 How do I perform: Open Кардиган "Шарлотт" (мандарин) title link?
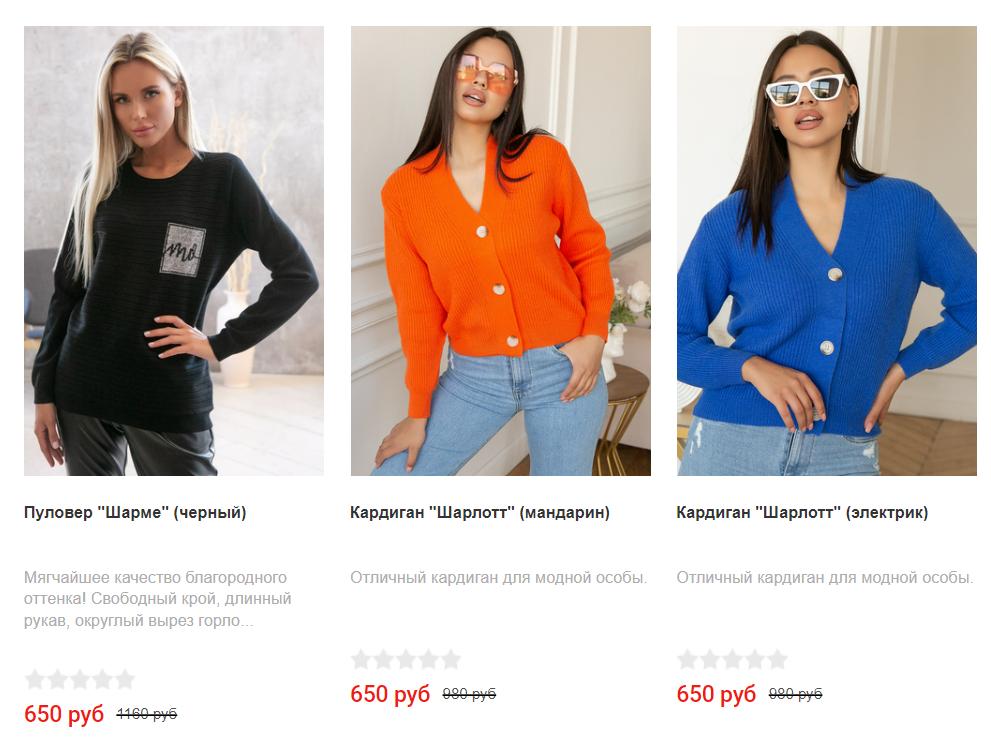click(480, 512)
